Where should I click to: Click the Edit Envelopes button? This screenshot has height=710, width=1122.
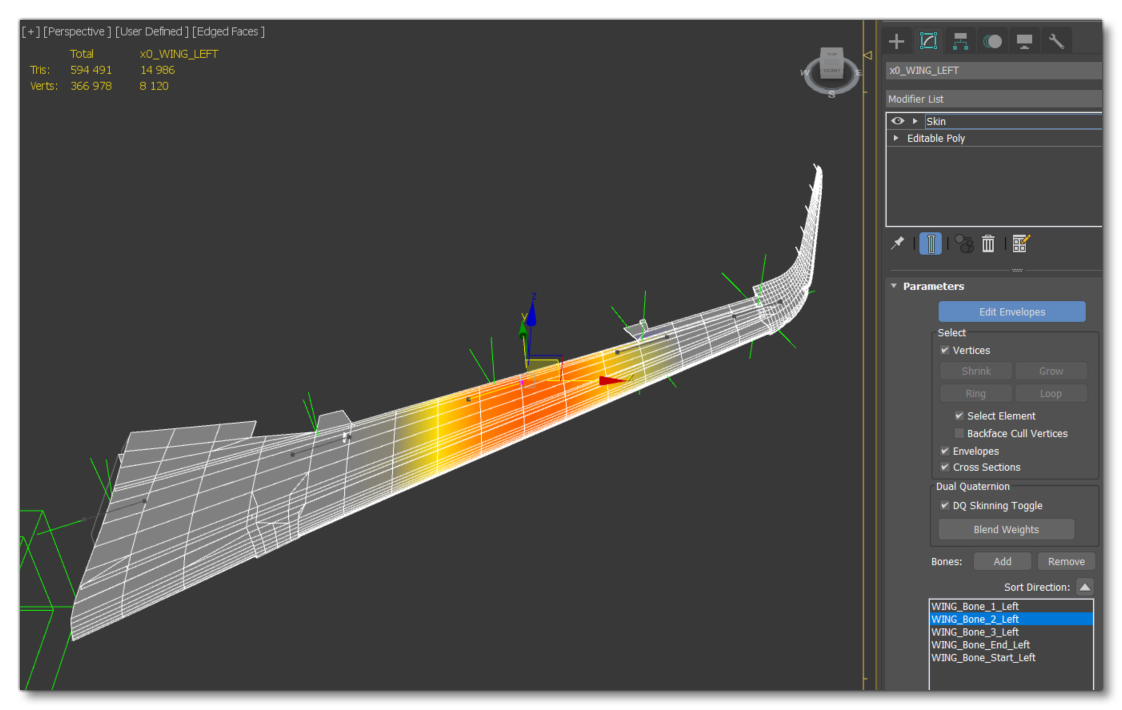(x=1011, y=312)
